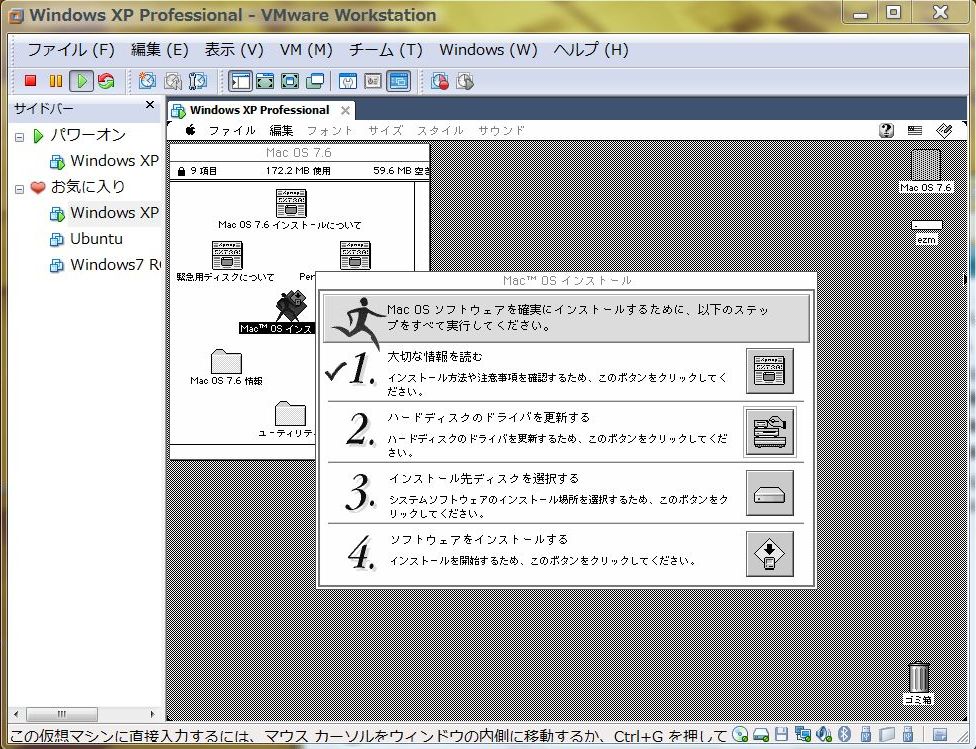
Task: Click step 3 select destination disk button
Action: (769, 493)
